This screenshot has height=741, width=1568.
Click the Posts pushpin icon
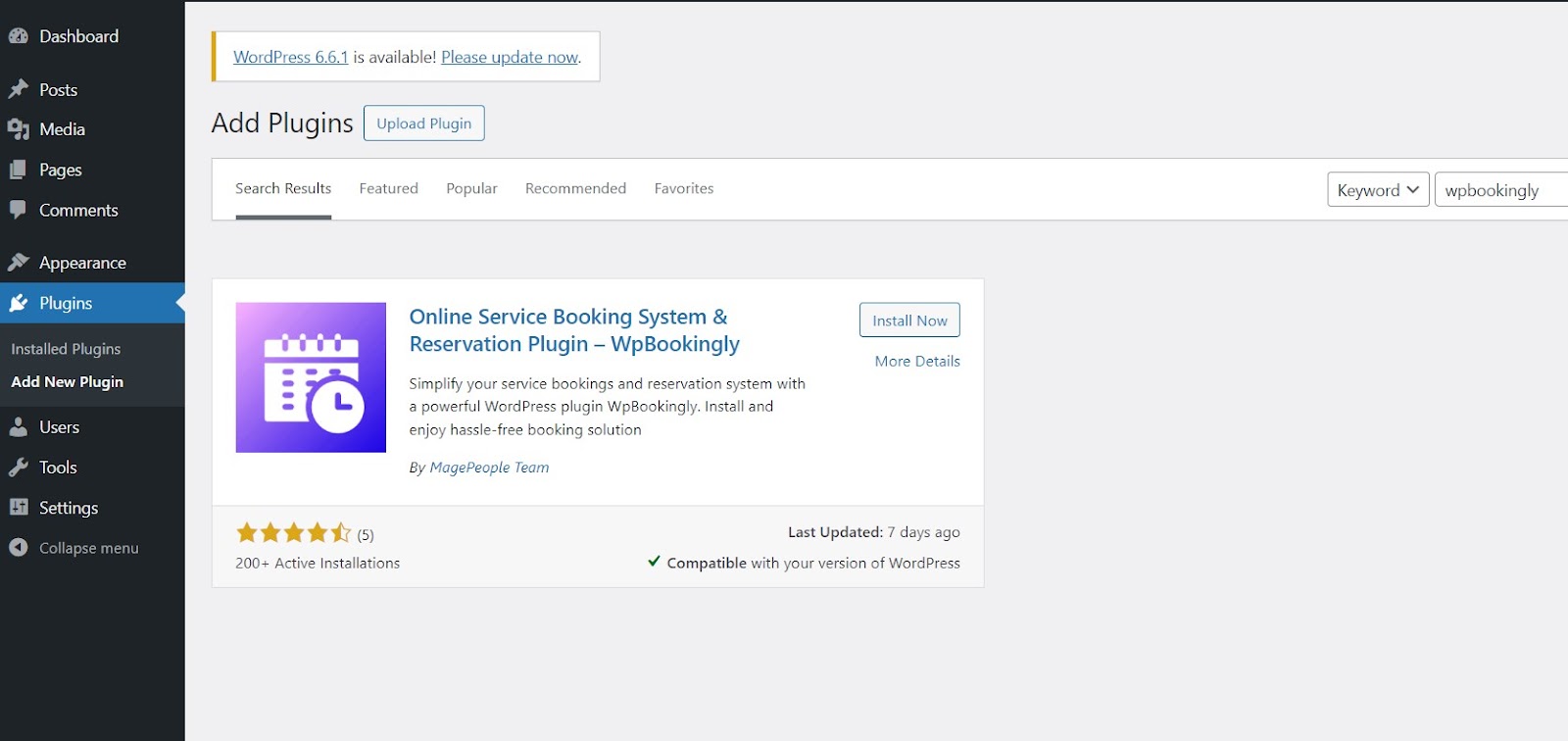click(x=19, y=89)
